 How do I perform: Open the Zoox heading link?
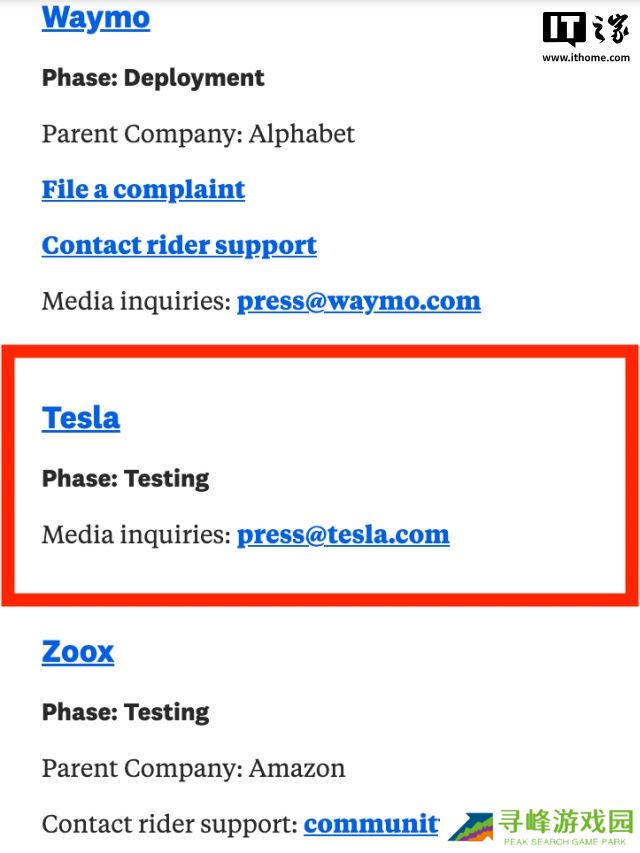78,653
